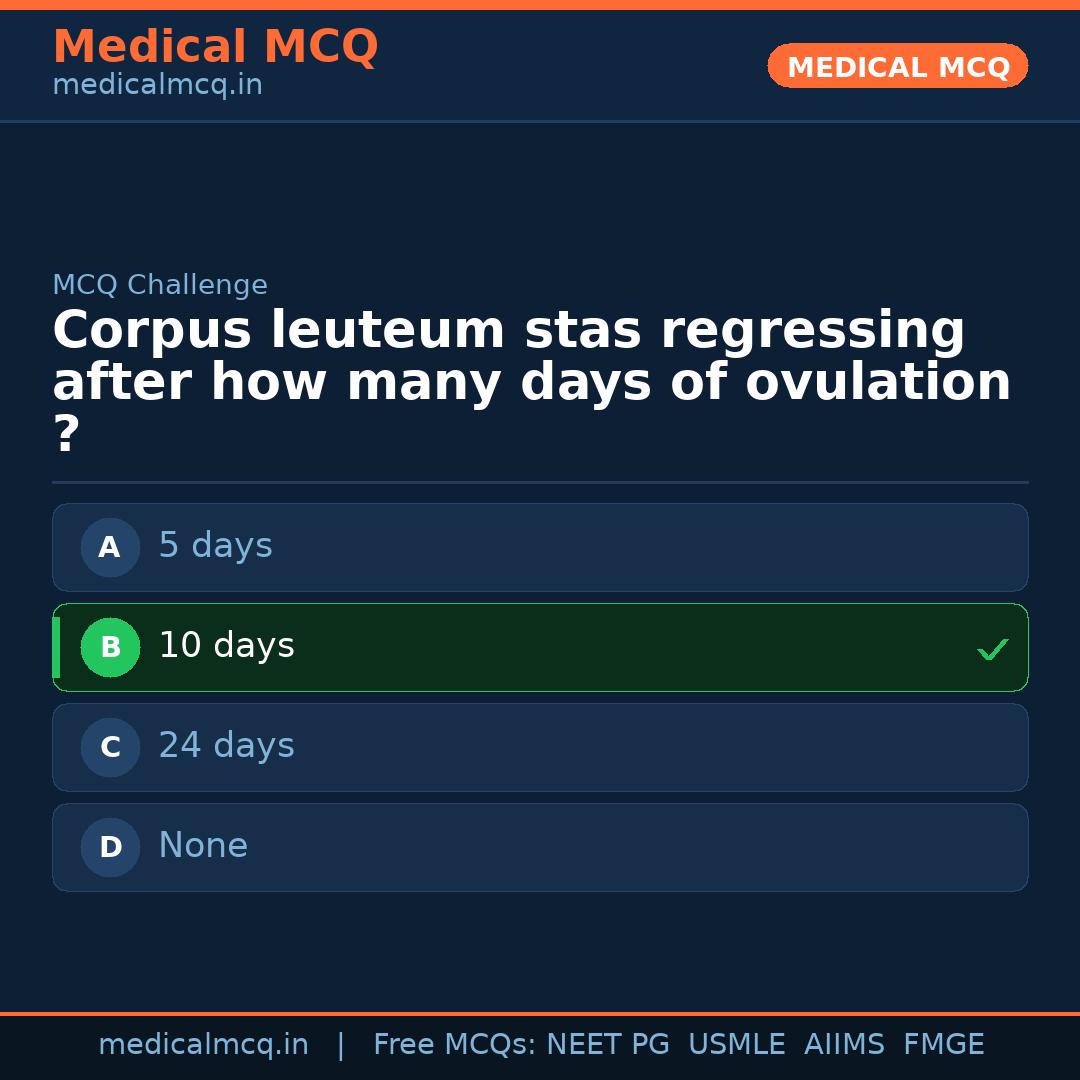Click the USMLE footer item
Screen dimensions: 1080x1080
737,1044
